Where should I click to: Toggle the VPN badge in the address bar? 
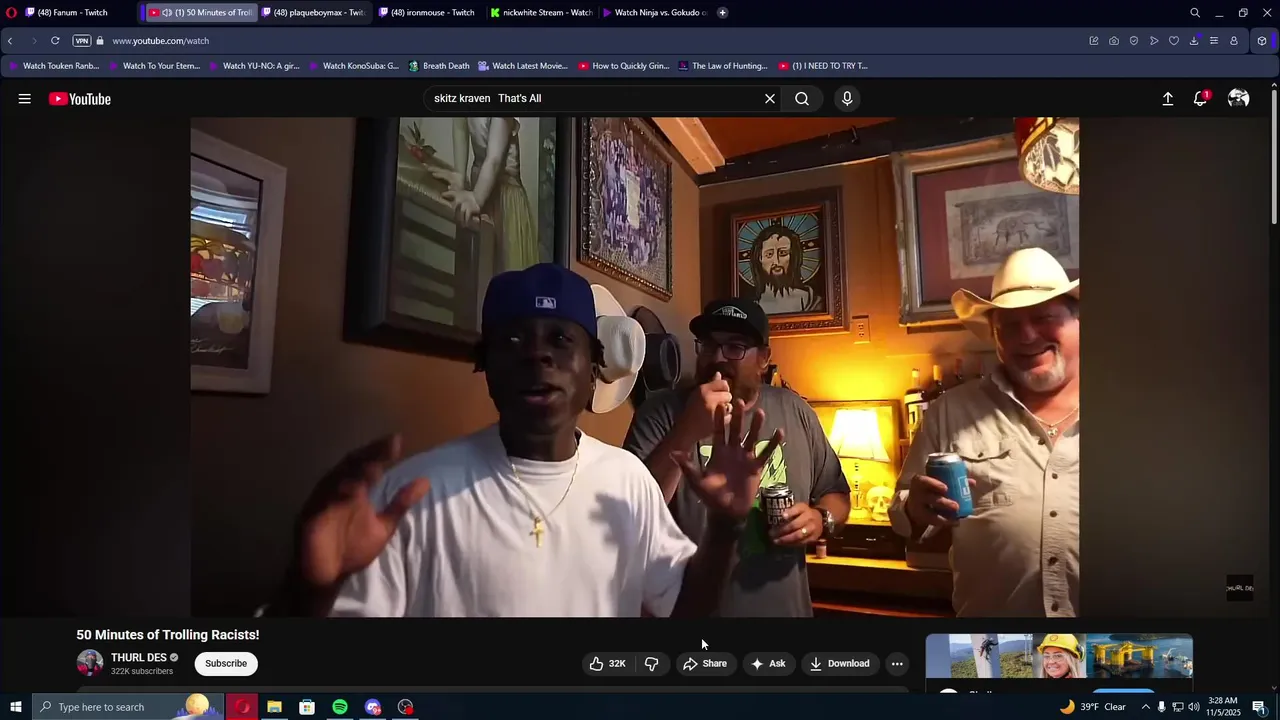coord(82,41)
